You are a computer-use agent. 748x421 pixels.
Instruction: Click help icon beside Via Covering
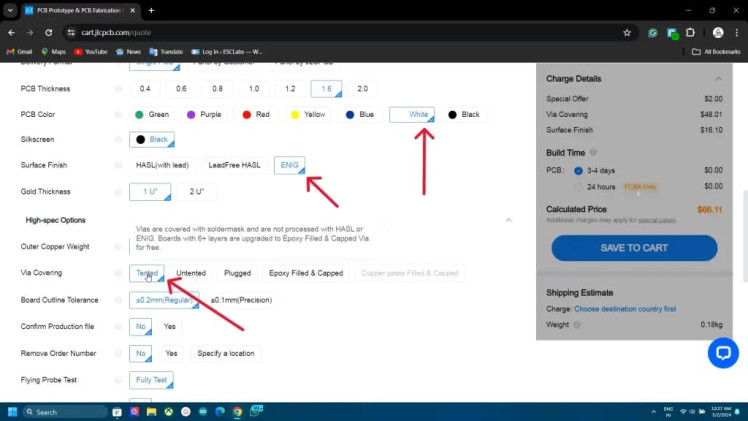[118, 273]
